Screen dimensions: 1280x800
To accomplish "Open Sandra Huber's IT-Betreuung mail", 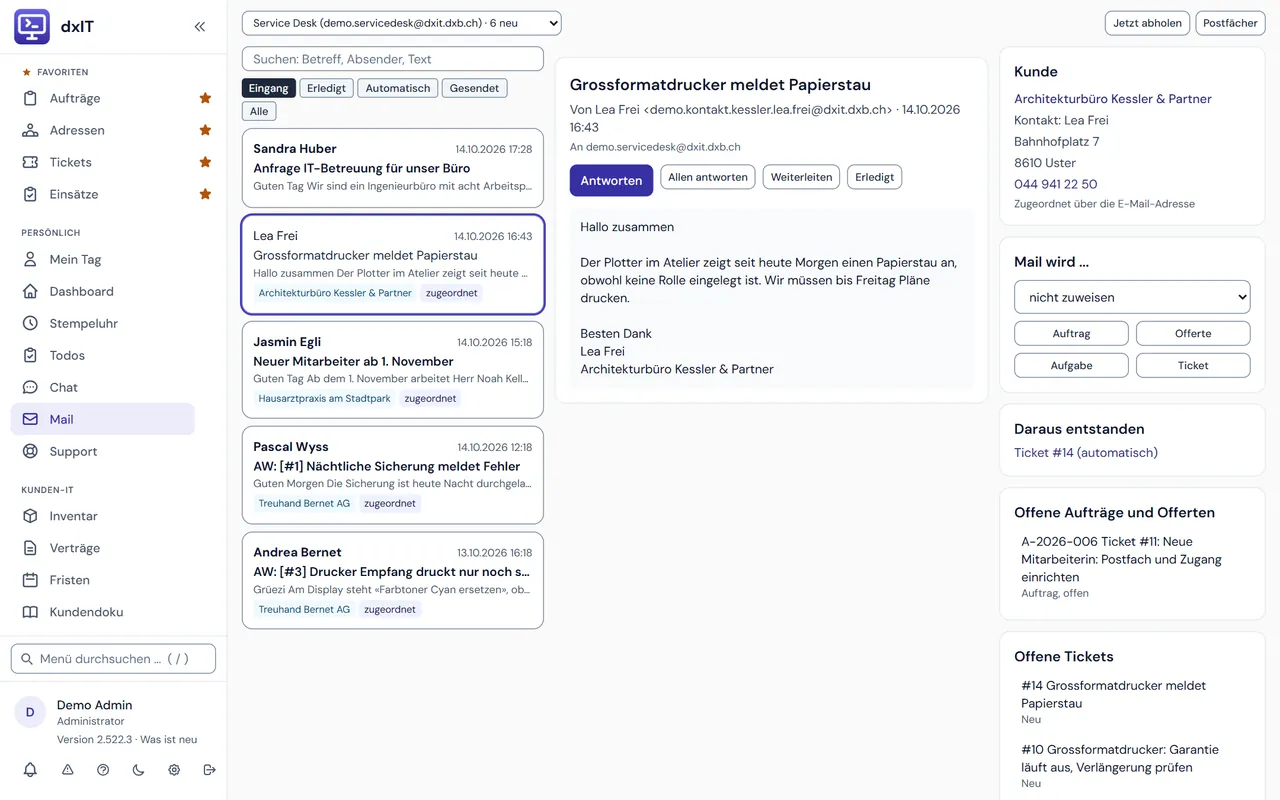I will tap(393, 168).
